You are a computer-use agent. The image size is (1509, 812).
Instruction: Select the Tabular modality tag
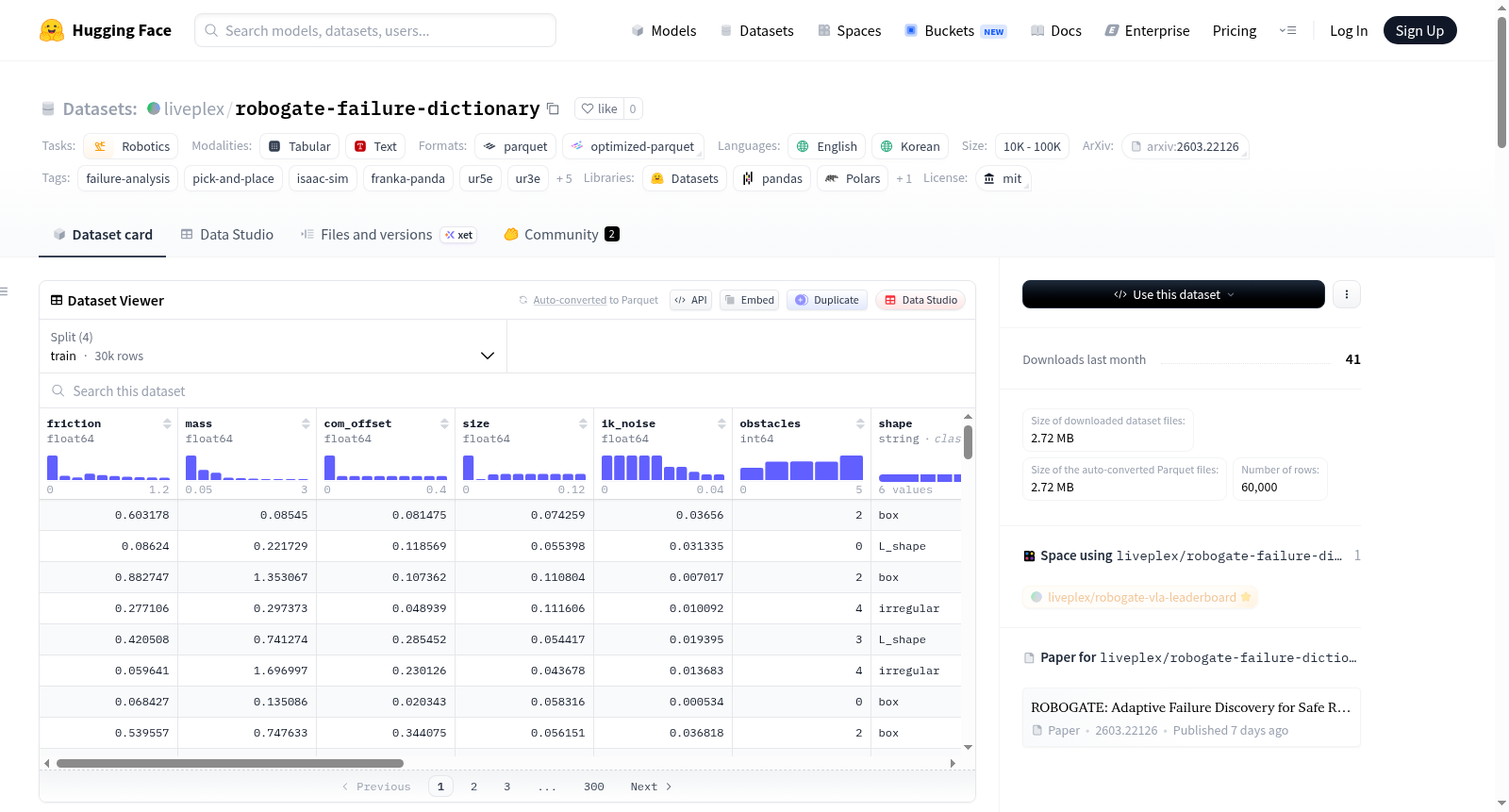[x=300, y=146]
